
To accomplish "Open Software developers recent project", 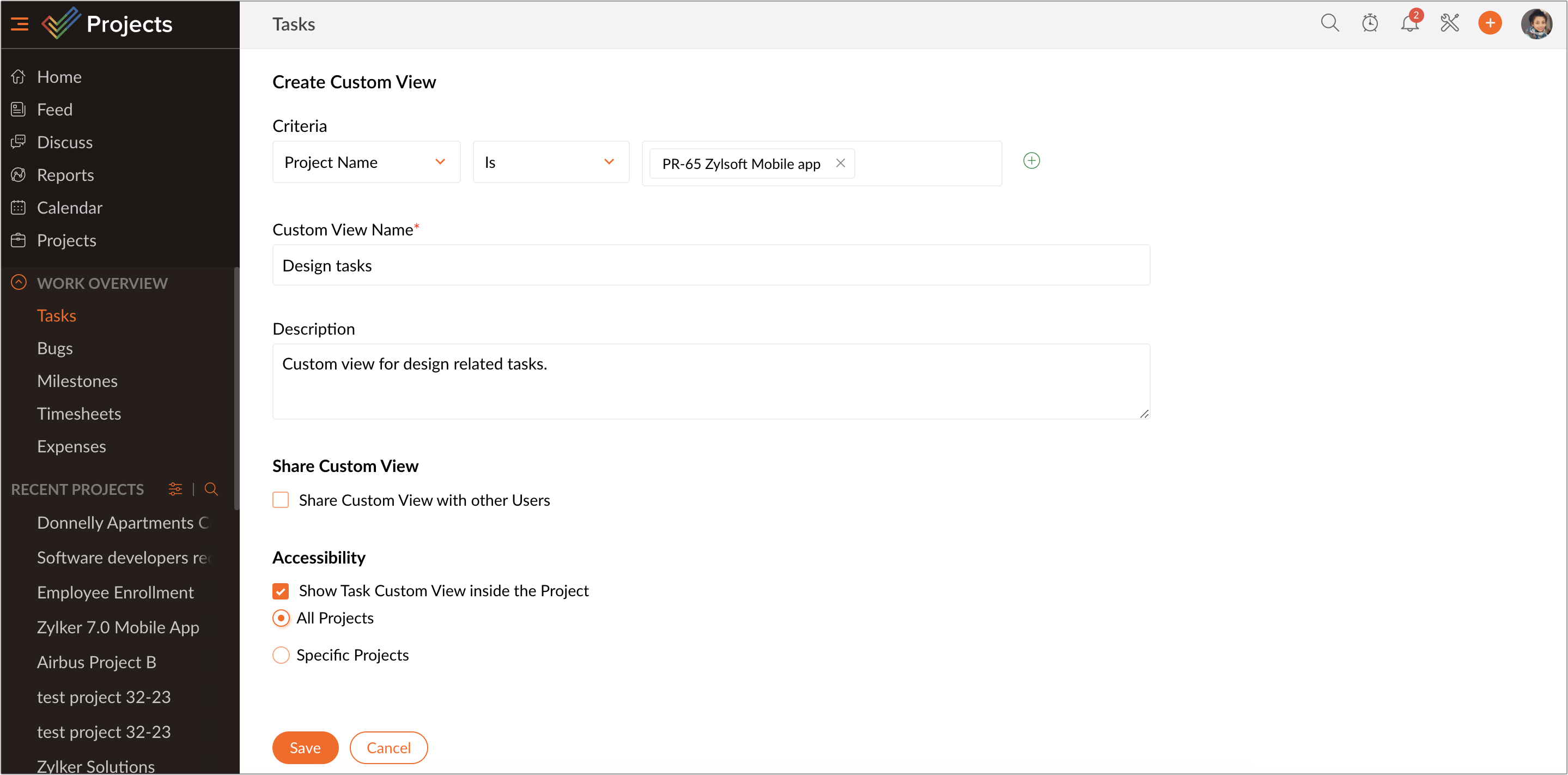I will coord(123,558).
